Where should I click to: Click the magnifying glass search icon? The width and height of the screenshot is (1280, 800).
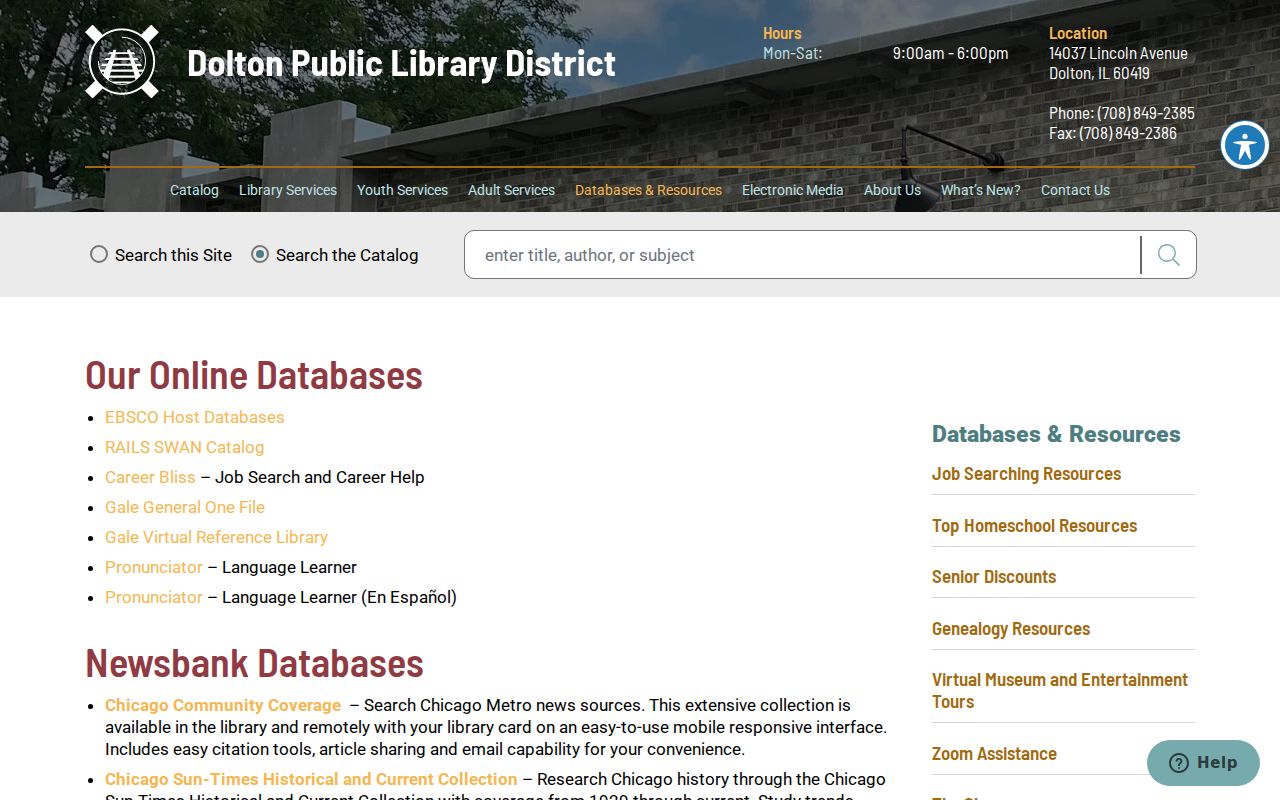point(1168,255)
